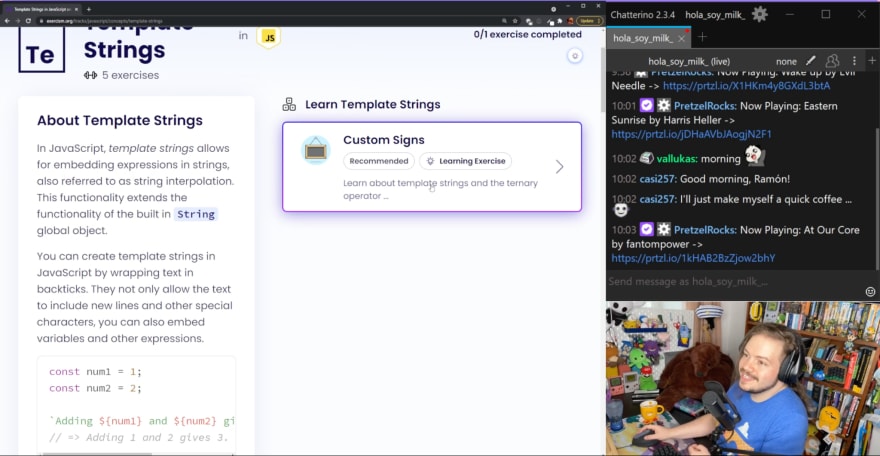The height and width of the screenshot is (456, 880).
Task: Close the hola_soy_milk_ Chatterino tab
Action: pyautogui.click(x=681, y=39)
